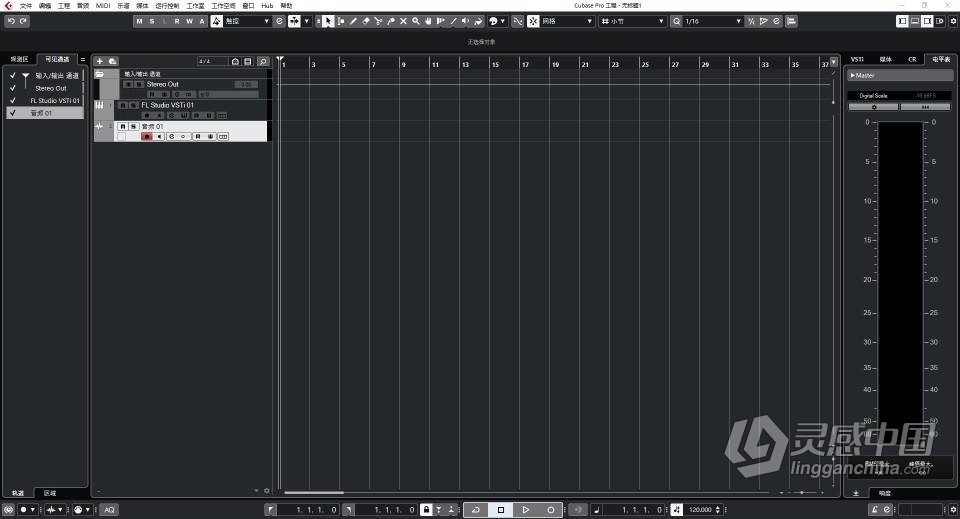Select the Comp hand tool
The width and height of the screenshot is (960, 519).
coord(428,21)
